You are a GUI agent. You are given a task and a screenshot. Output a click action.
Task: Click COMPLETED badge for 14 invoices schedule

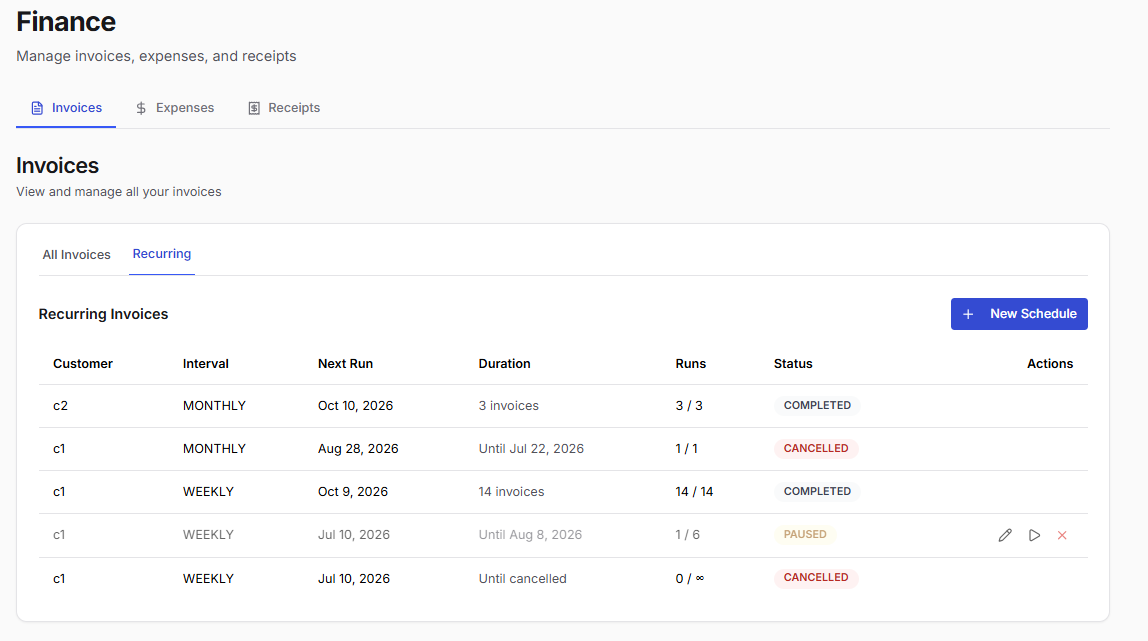click(x=817, y=492)
